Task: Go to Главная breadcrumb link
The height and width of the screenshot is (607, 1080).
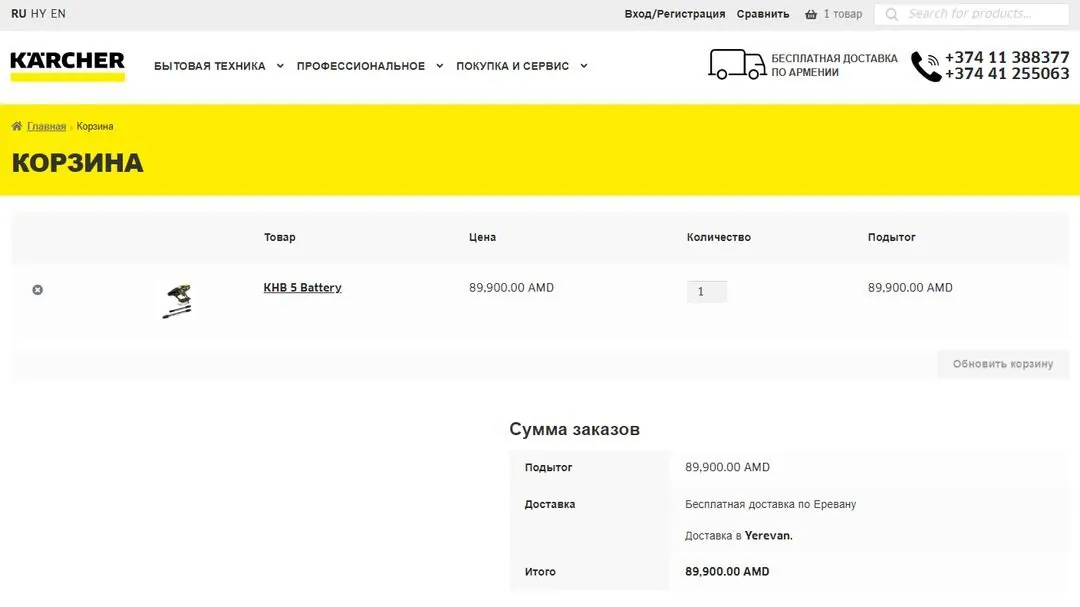Action: 46,127
